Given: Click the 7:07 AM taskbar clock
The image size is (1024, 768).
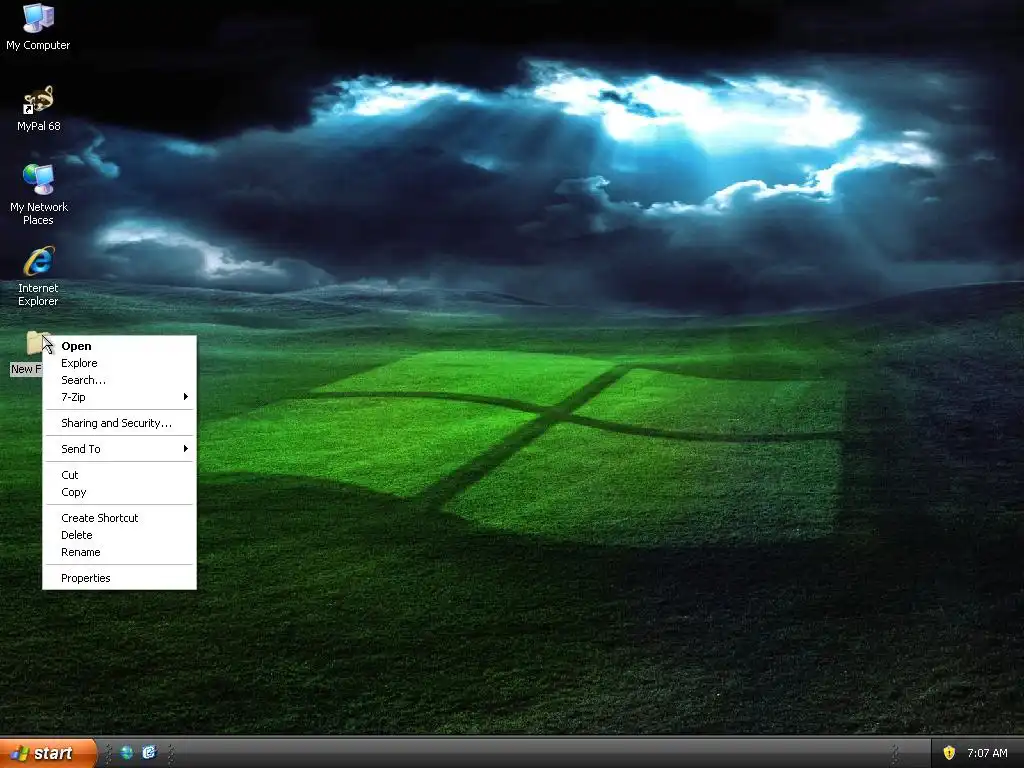Looking at the screenshot, I should pos(987,753).
